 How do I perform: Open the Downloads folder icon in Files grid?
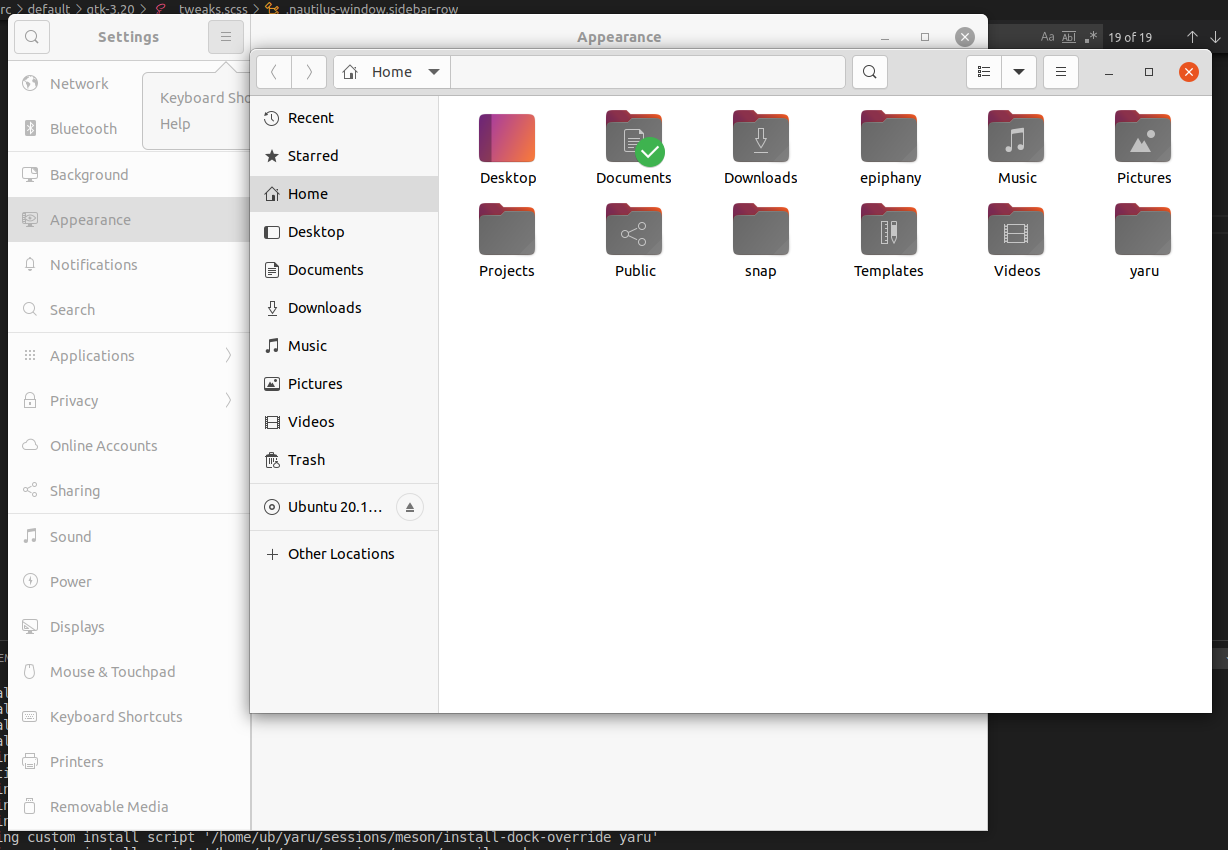(x=761, y=138)
